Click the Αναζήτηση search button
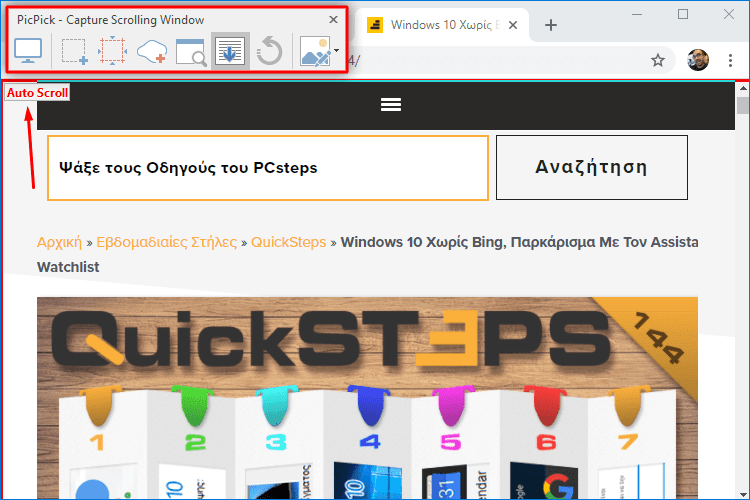750x500 pixels. tap(592, 167)
